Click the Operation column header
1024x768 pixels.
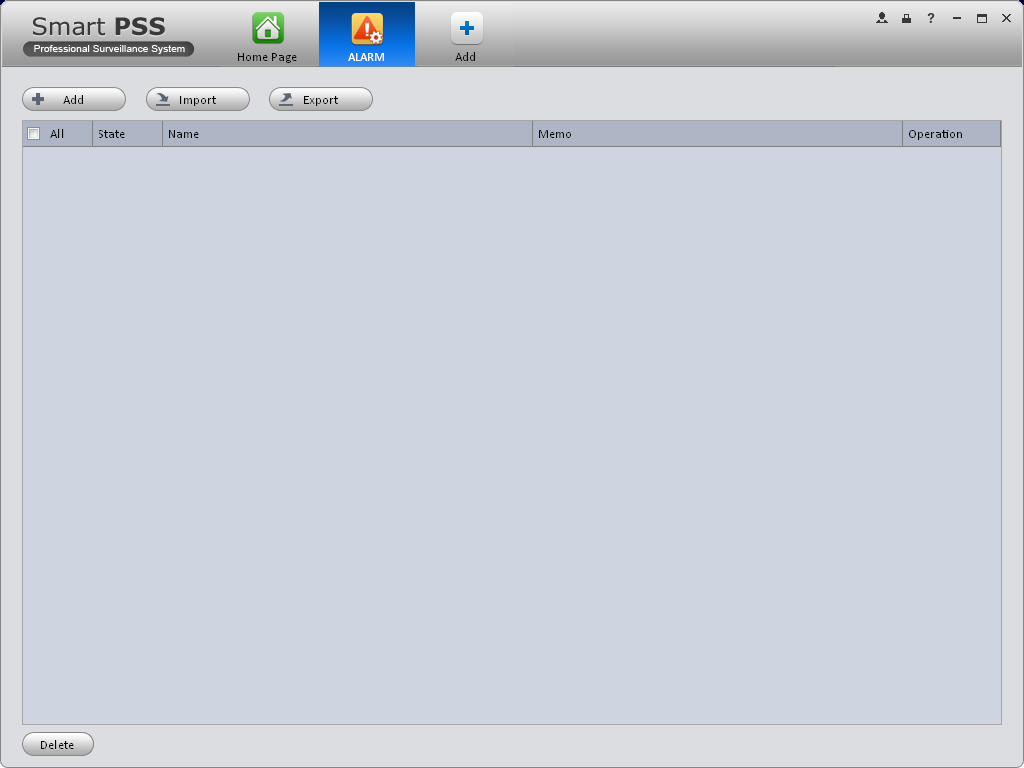click(x=952, y=134)
